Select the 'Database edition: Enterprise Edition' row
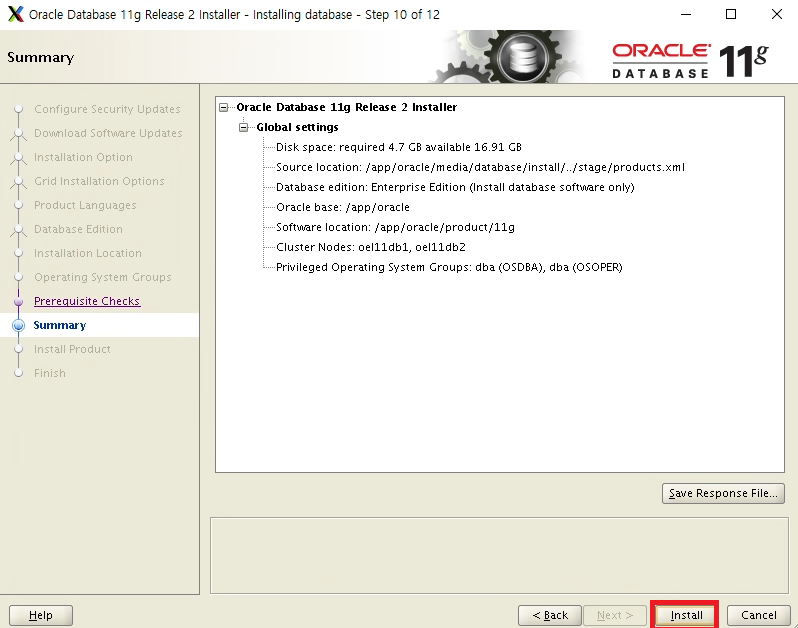The height and width of the screenshot is (628, 798). point(455,187)
